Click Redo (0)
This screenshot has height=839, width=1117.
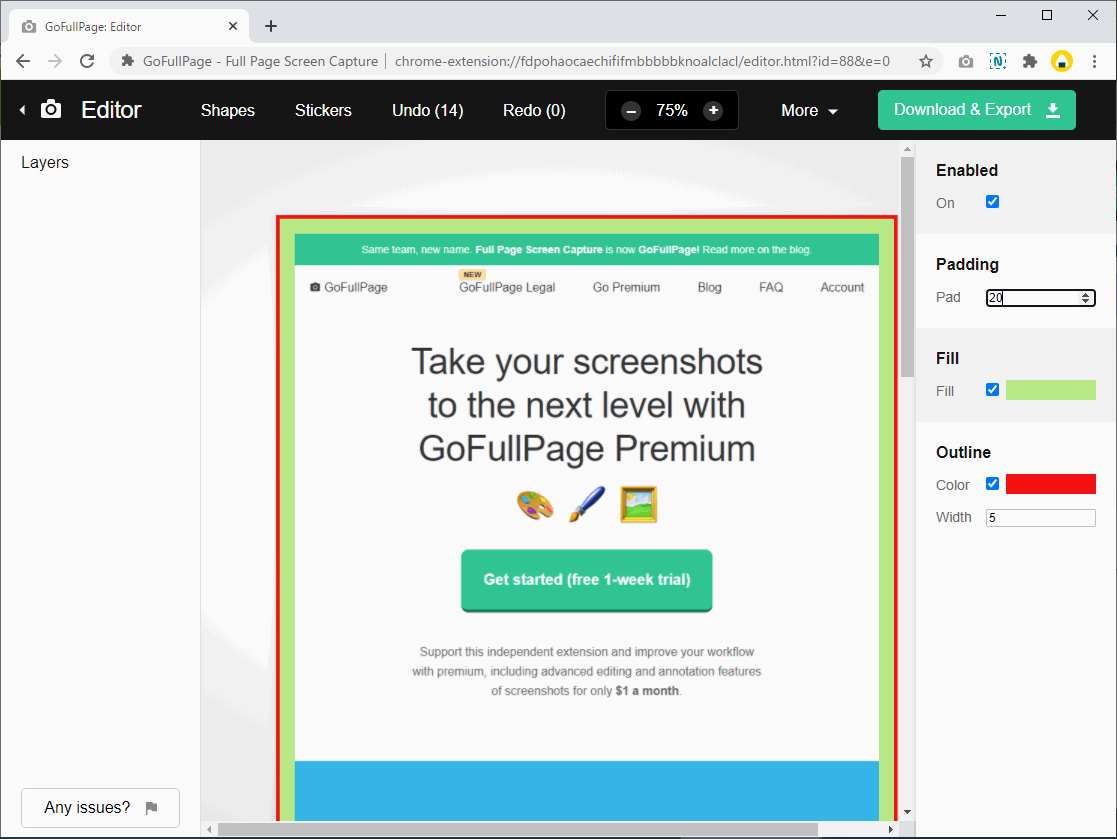[534, 110]
